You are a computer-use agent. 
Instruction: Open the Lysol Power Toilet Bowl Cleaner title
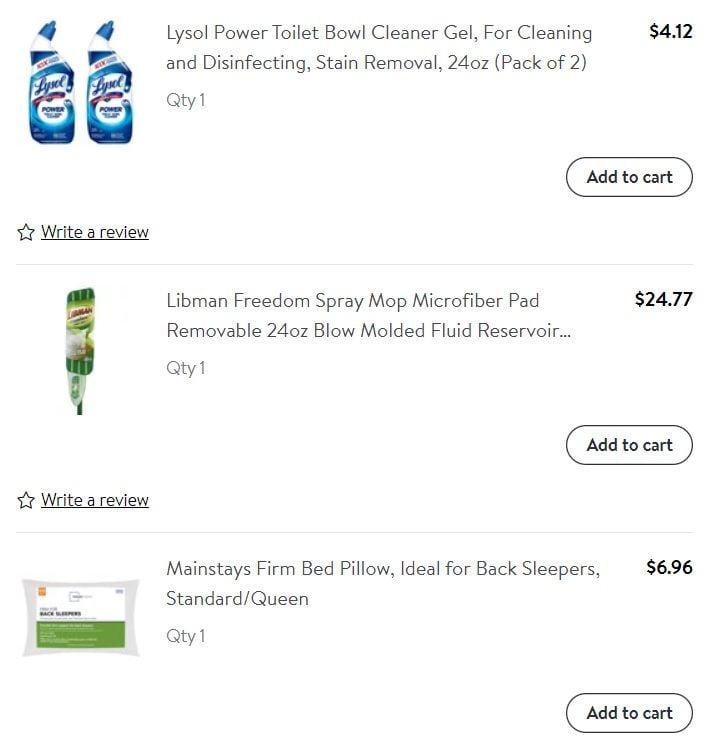point(379,48)
